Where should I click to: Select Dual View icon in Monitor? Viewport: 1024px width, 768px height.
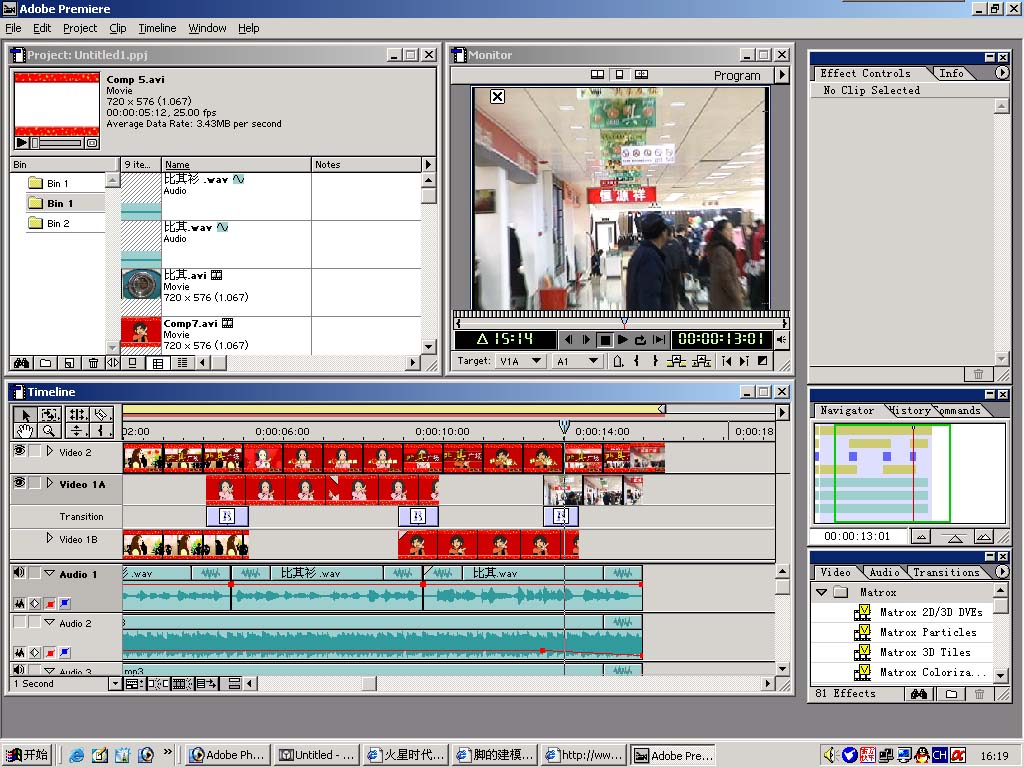[x=597, y=74]
